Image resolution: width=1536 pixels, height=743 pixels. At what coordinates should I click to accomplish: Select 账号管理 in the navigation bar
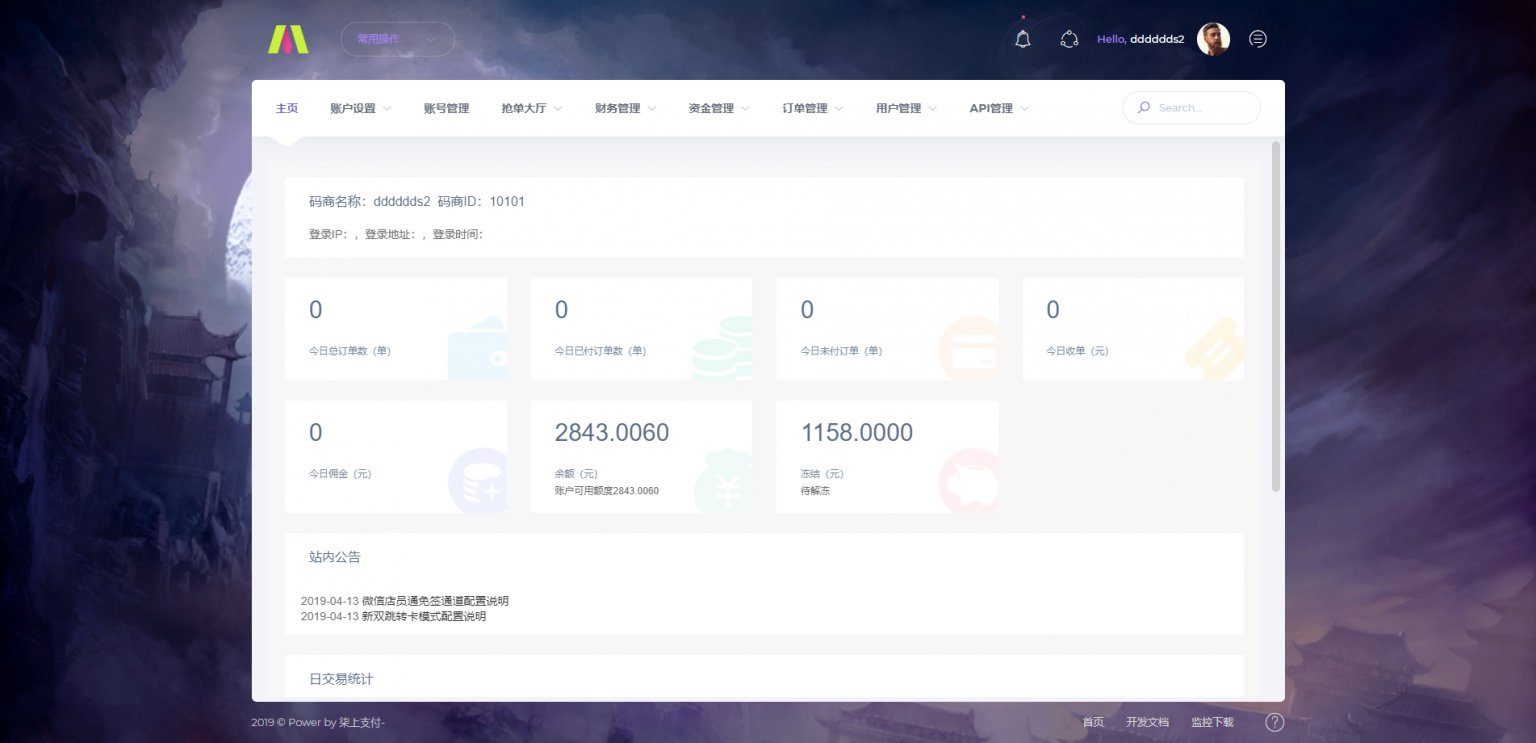[446, 107]
